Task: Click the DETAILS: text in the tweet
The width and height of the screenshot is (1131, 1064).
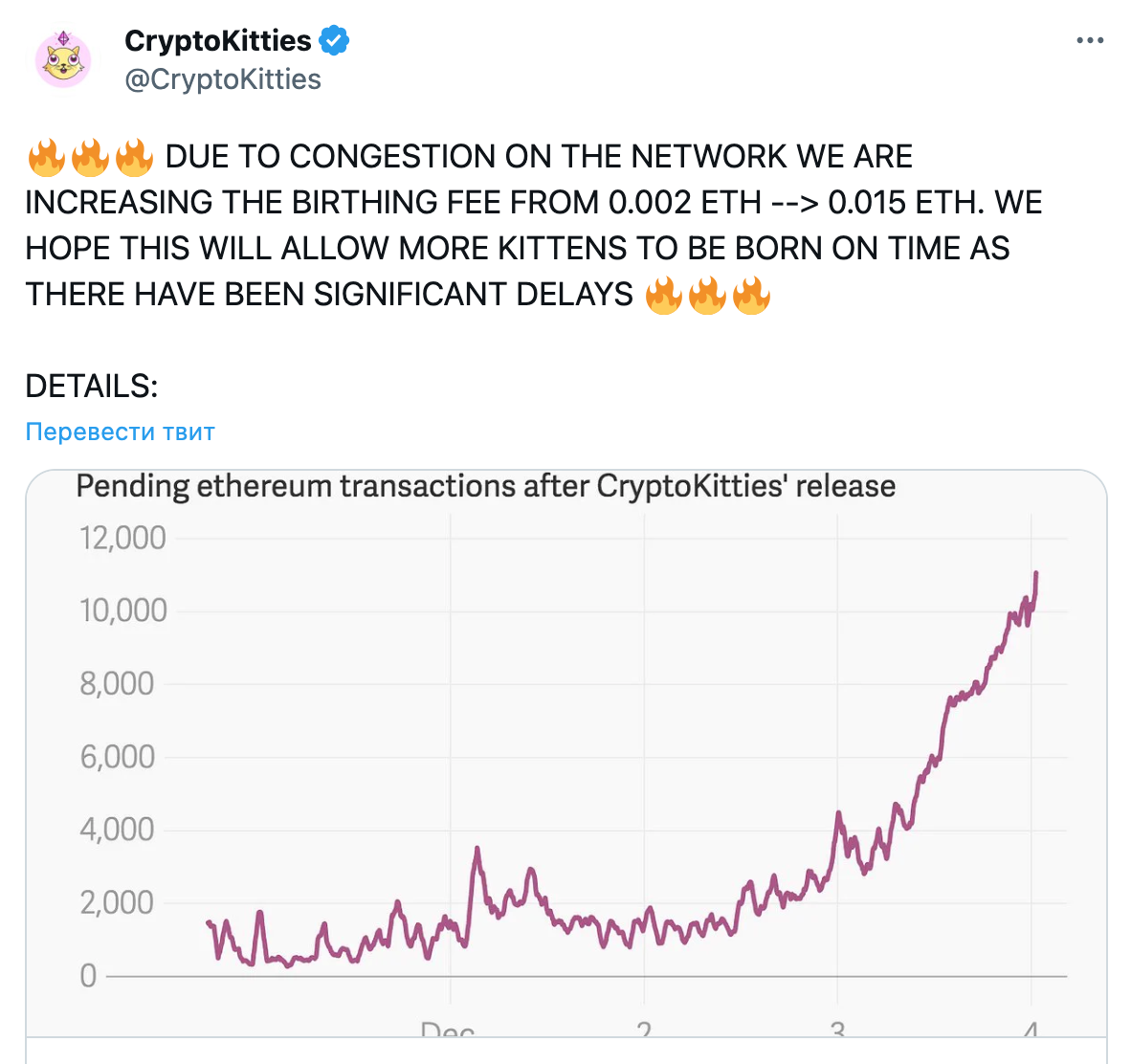Action: (92, 387)
